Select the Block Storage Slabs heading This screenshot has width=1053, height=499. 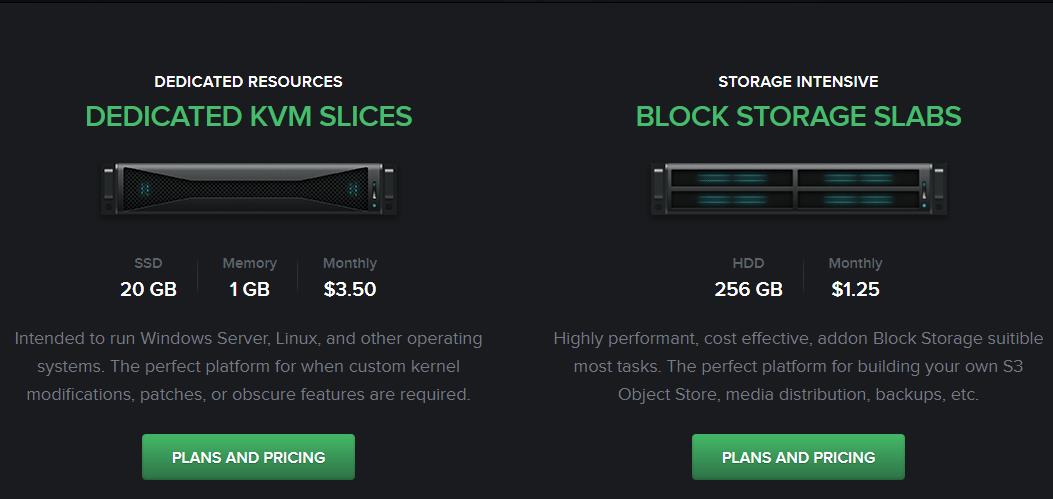click(x=798, y=116)
